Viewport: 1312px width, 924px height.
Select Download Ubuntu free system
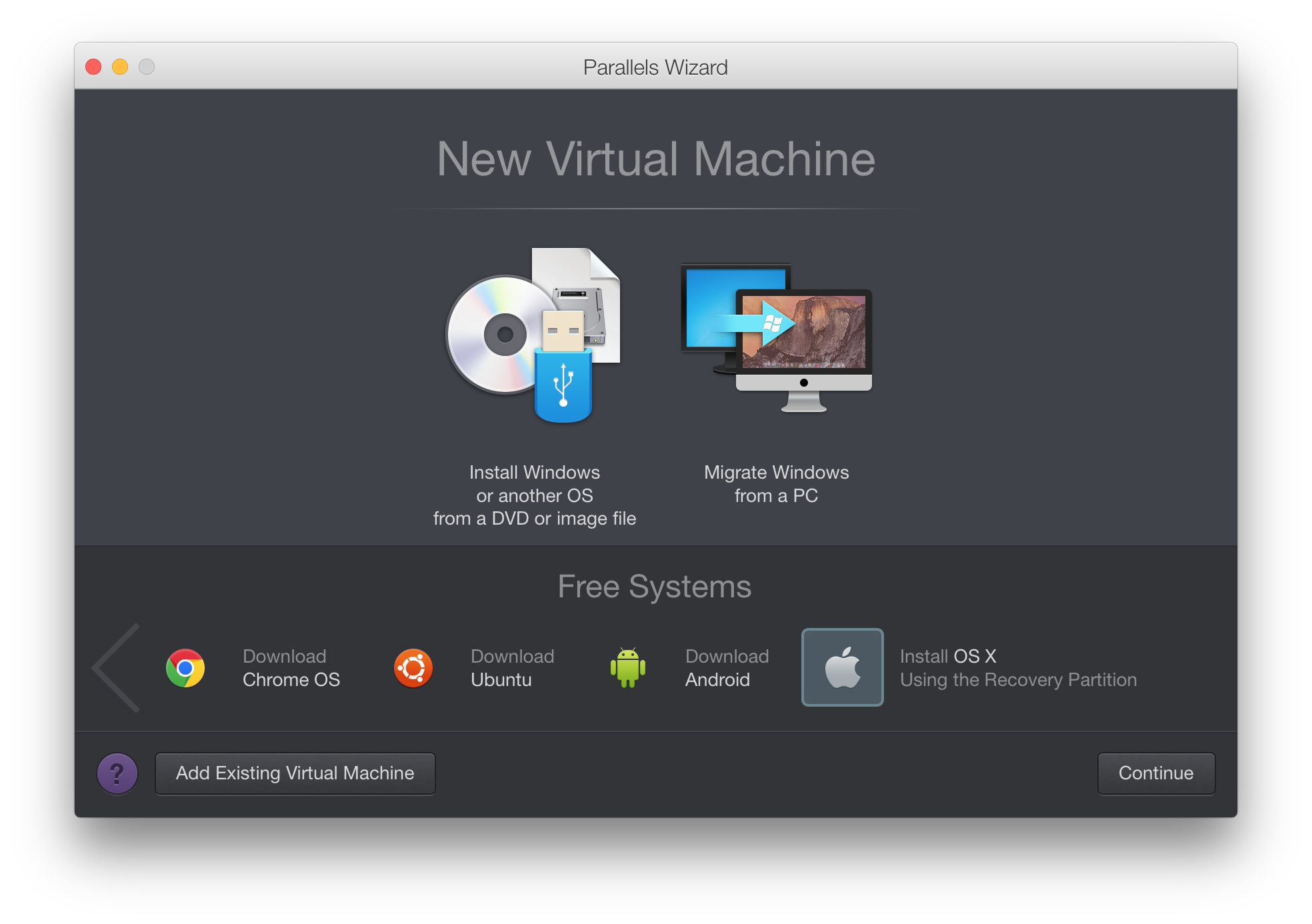(x=417, y=672)
